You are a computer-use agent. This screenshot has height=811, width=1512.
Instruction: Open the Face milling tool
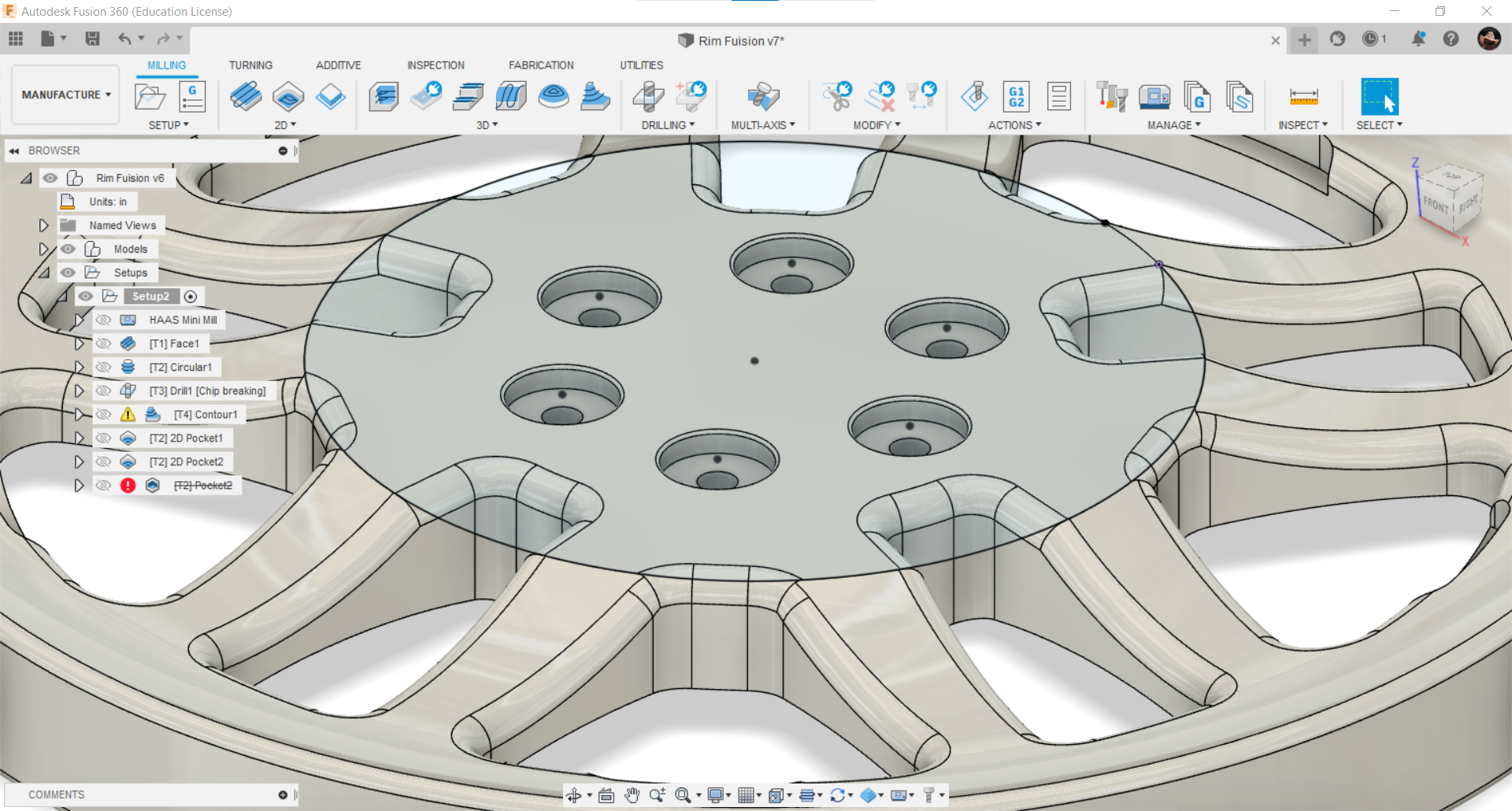pyautogui.click(x=246, y=96)
